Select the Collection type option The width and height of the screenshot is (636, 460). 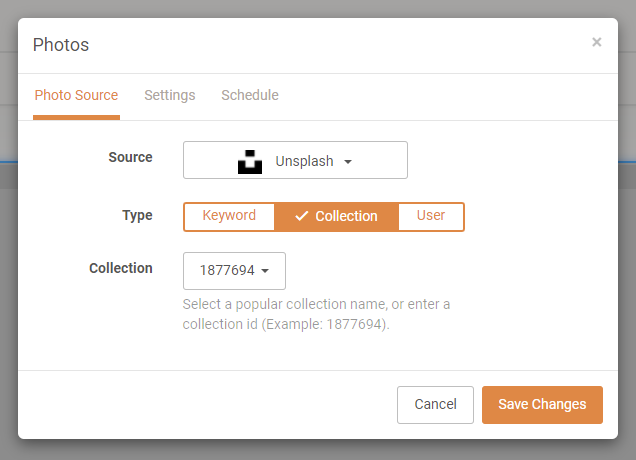337,217
